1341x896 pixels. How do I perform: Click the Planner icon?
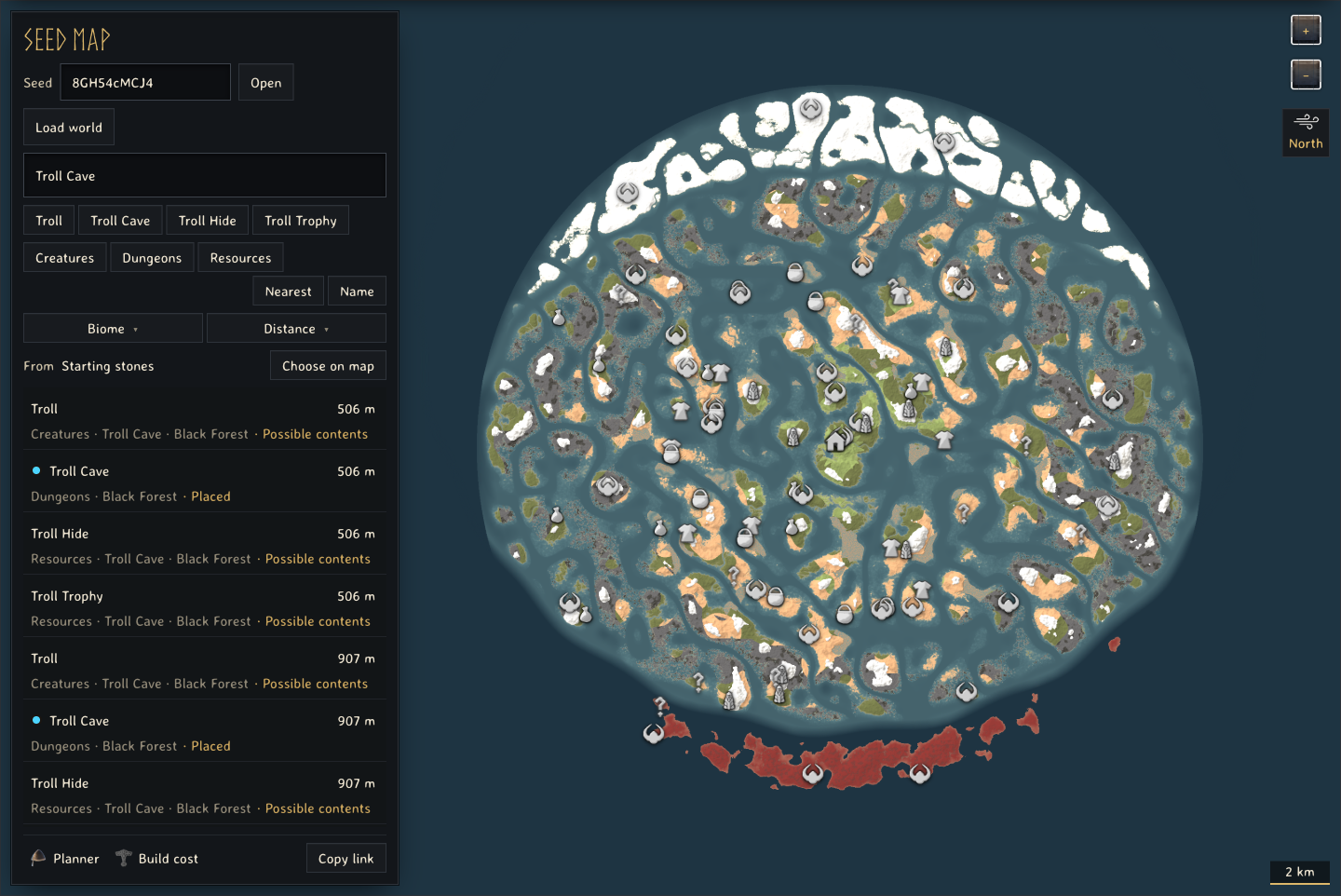click(38, 858)
